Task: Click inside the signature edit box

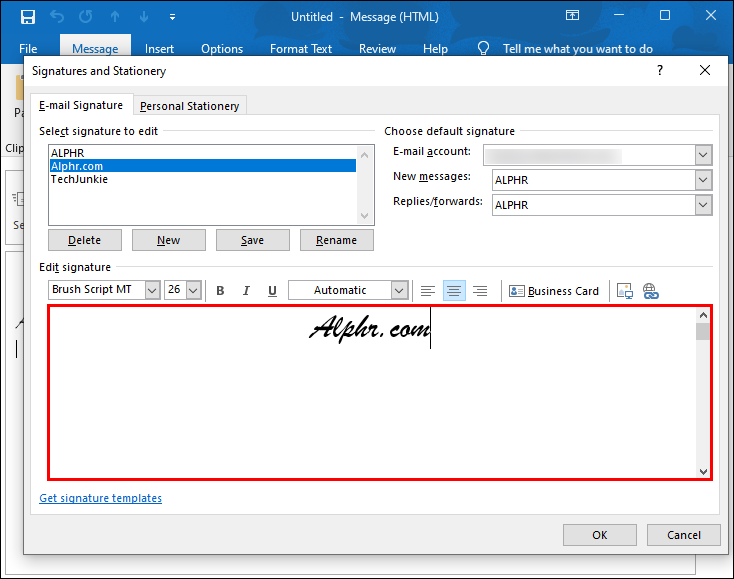Action: click(372, 392)
